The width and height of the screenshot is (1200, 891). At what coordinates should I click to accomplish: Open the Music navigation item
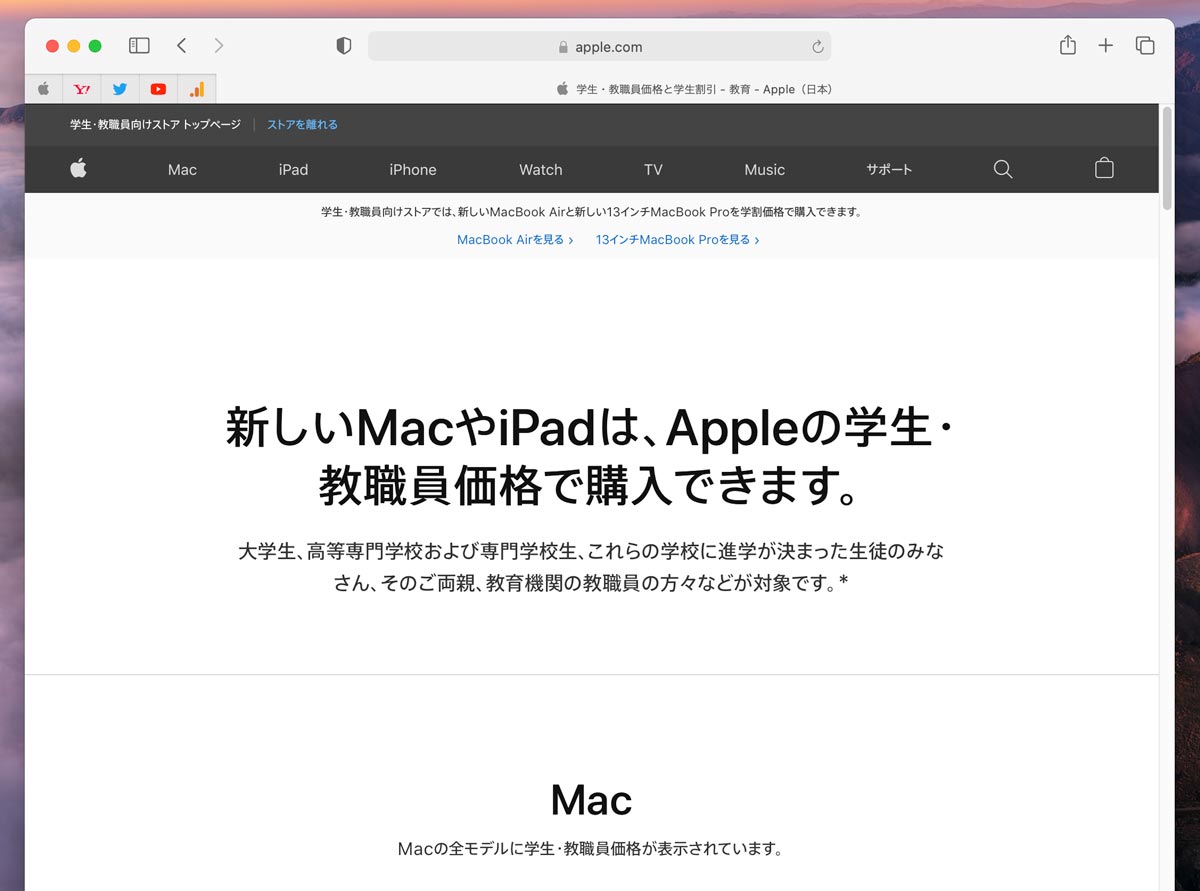tap(765, 170)
